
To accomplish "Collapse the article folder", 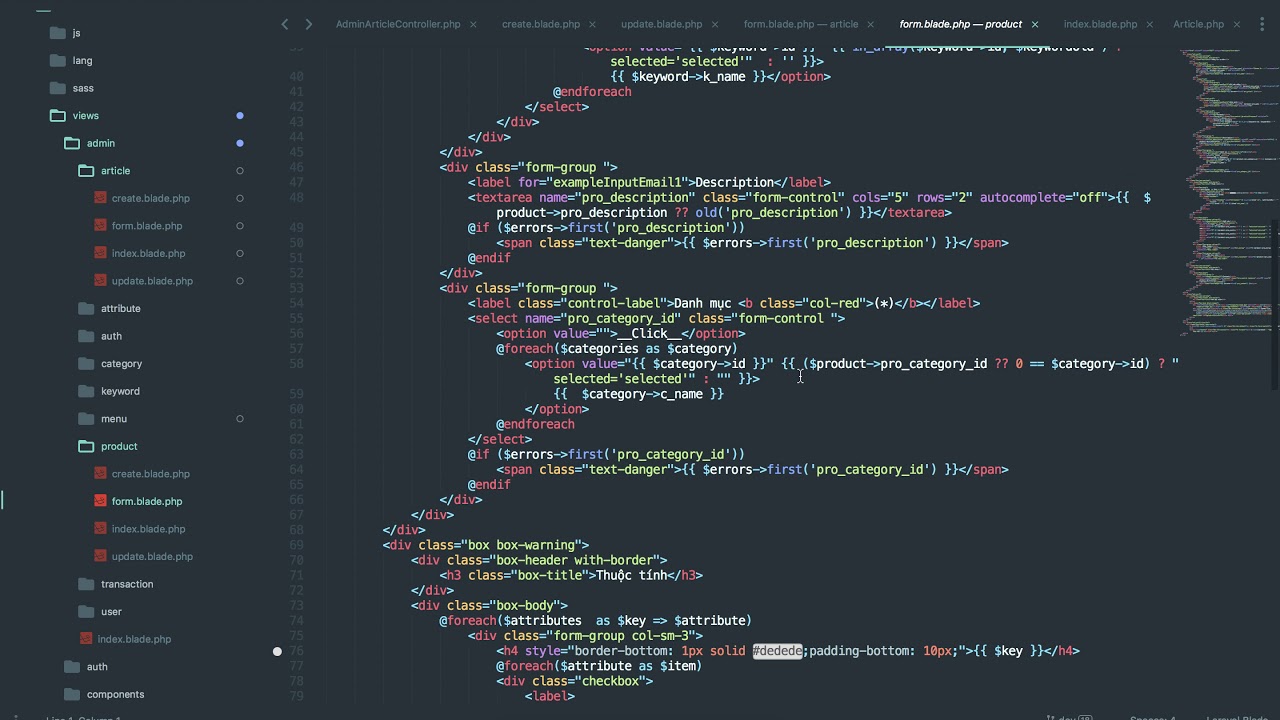I will pyautogui.click(x=86, y=171).
